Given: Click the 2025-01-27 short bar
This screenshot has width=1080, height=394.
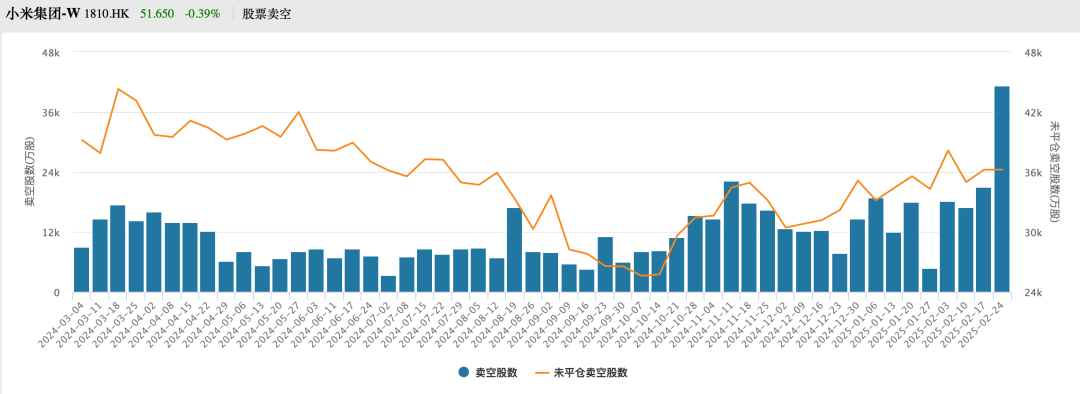Looking at the screenshot, I should pos(930,280).
